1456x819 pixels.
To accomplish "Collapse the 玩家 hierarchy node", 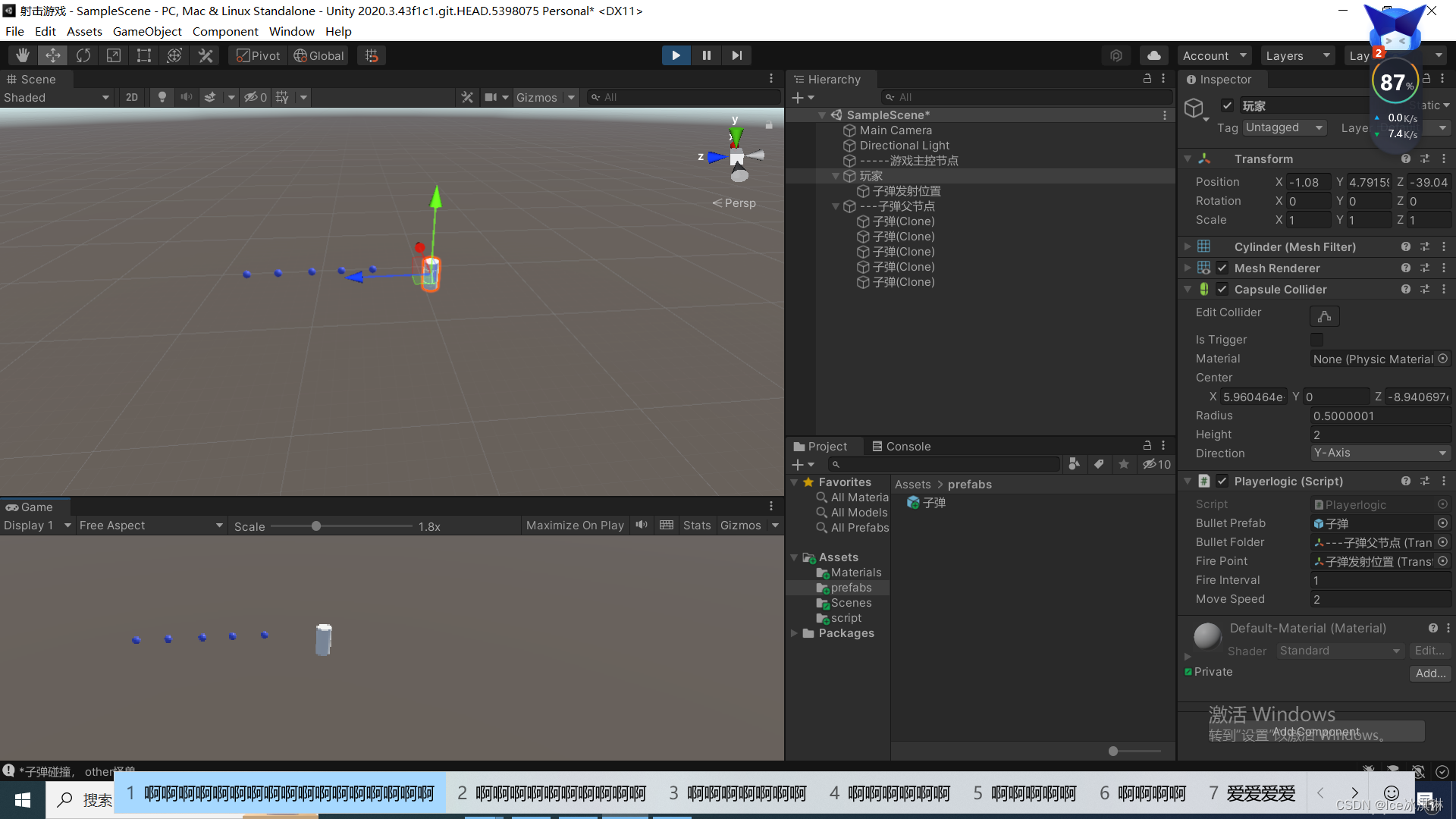I will [x=836, y=176].
